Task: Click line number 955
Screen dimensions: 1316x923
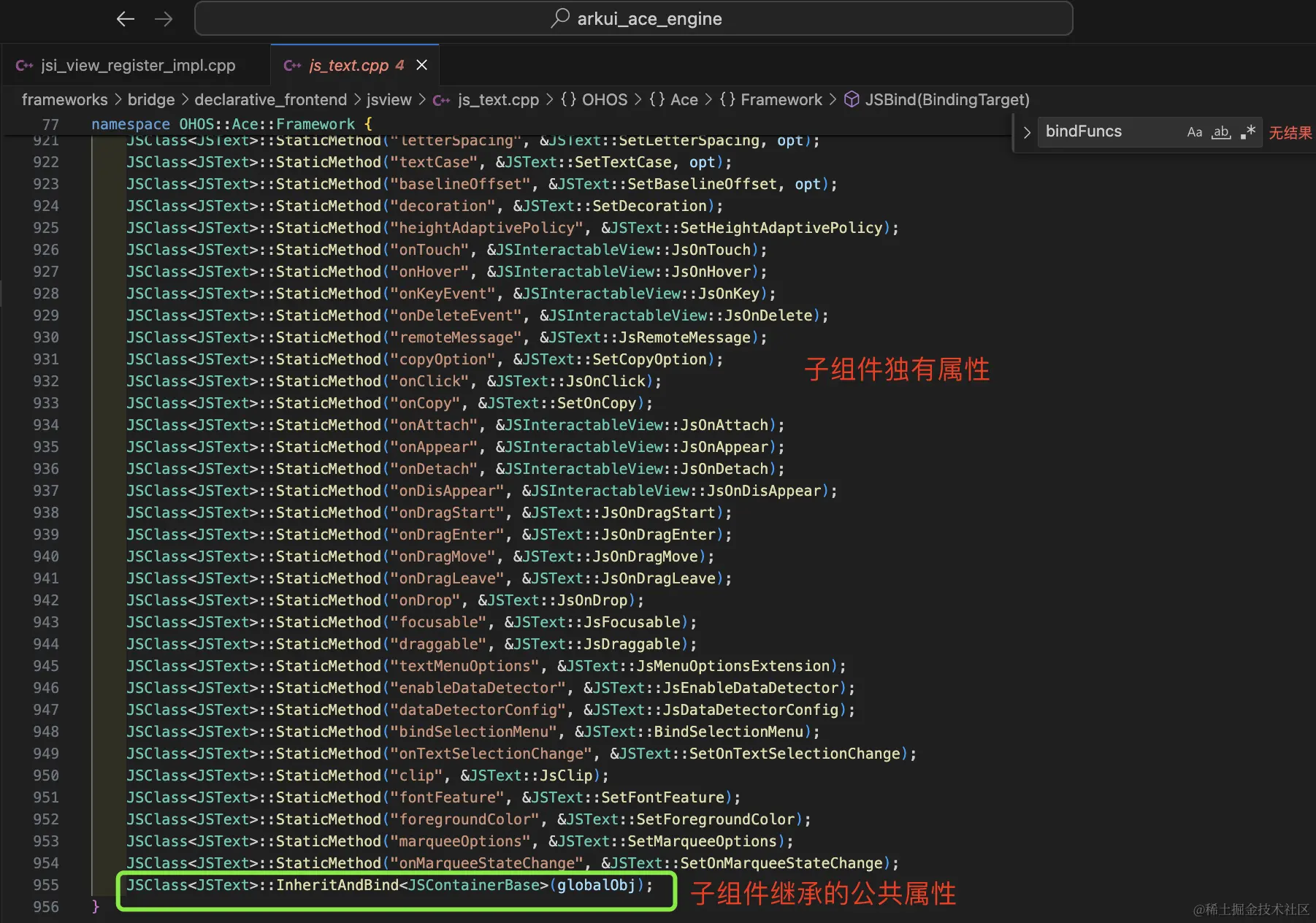Action: tap(45, 885)
